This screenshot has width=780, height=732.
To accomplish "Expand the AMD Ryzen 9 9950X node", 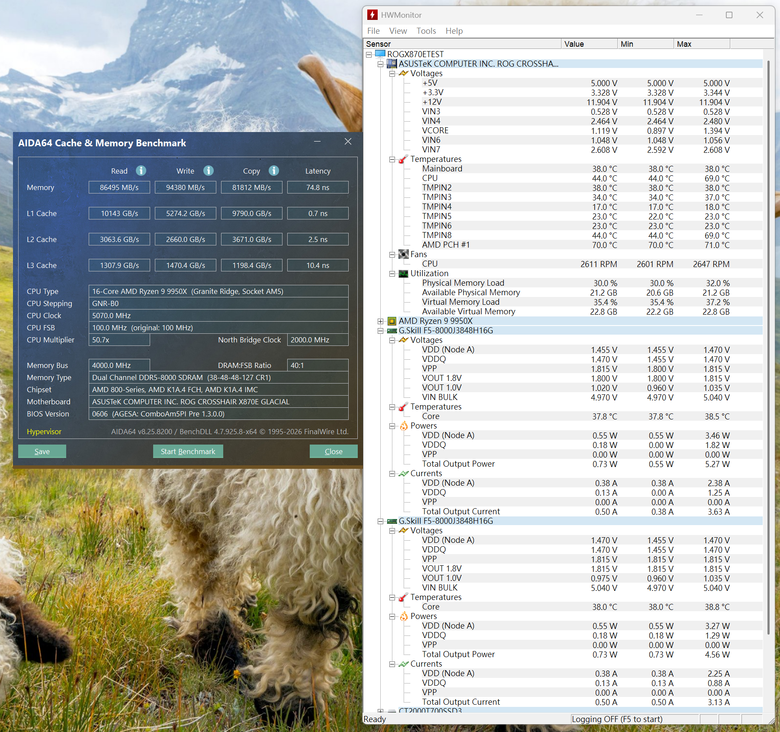I will 381,321.
